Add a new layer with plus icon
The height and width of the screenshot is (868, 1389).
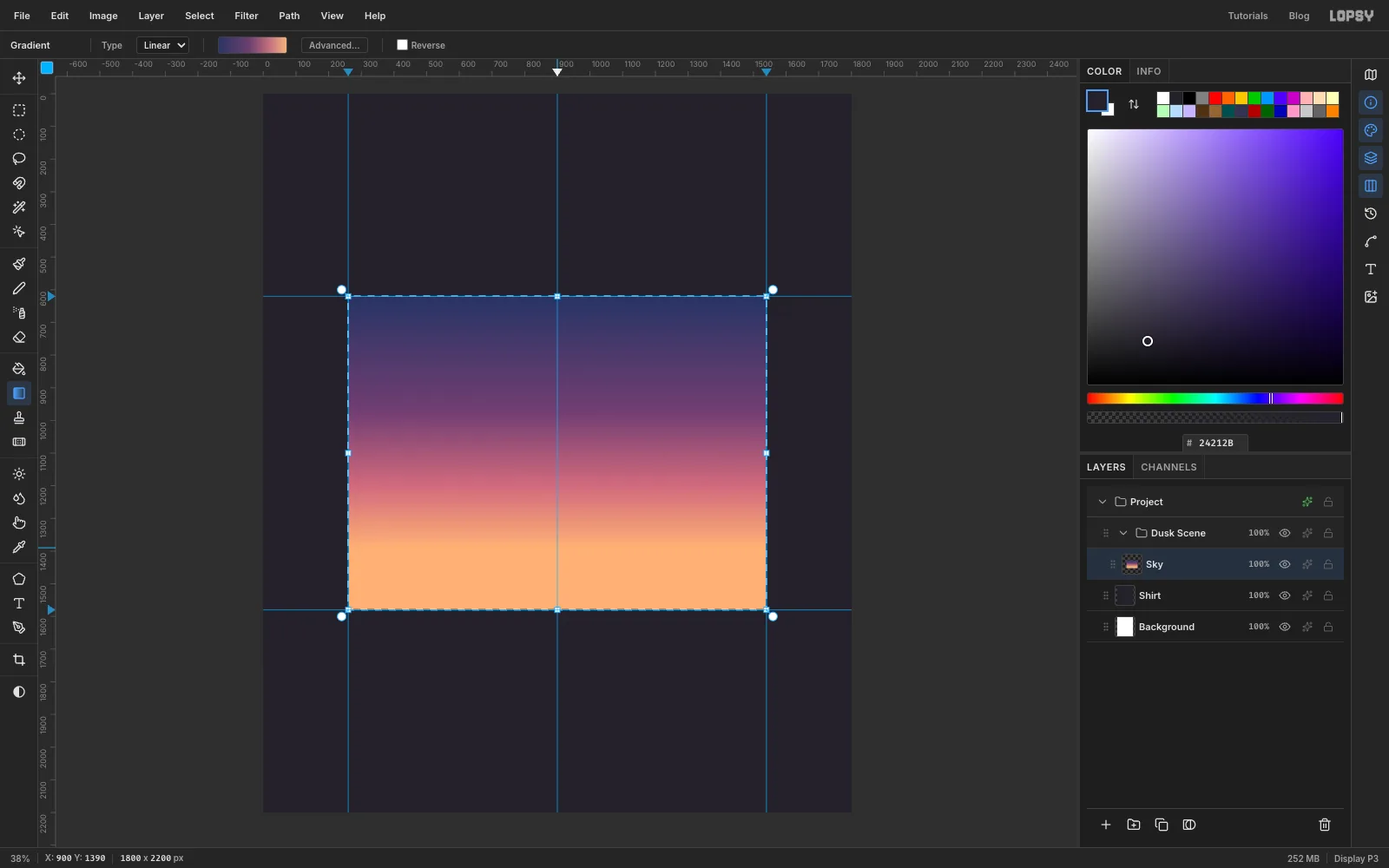[x=1106, y=825]
